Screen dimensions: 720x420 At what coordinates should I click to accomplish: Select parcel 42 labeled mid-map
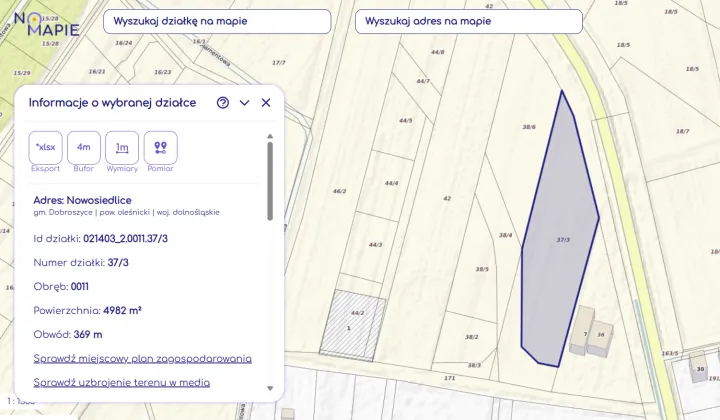447,198
